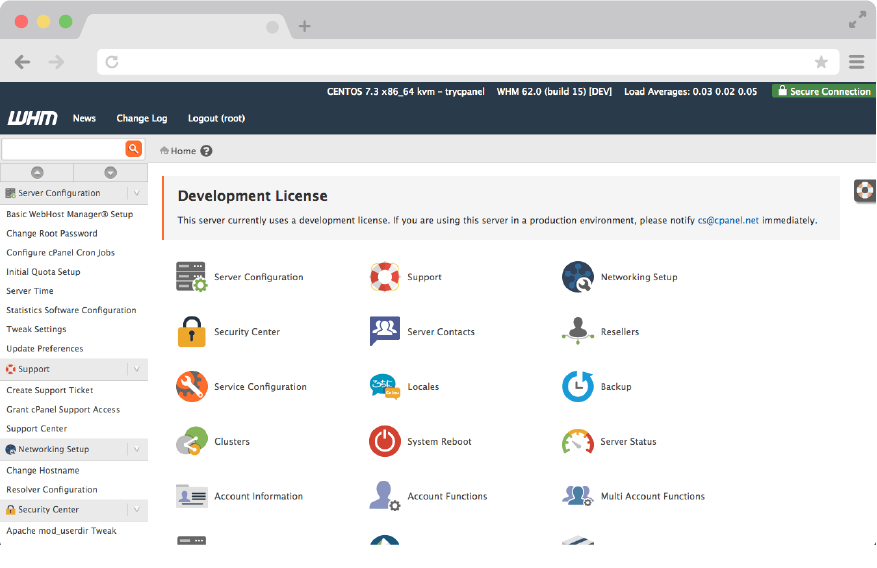Open Tweak Settings sidebar link
The image size is (877, 568).
(36, 329)
